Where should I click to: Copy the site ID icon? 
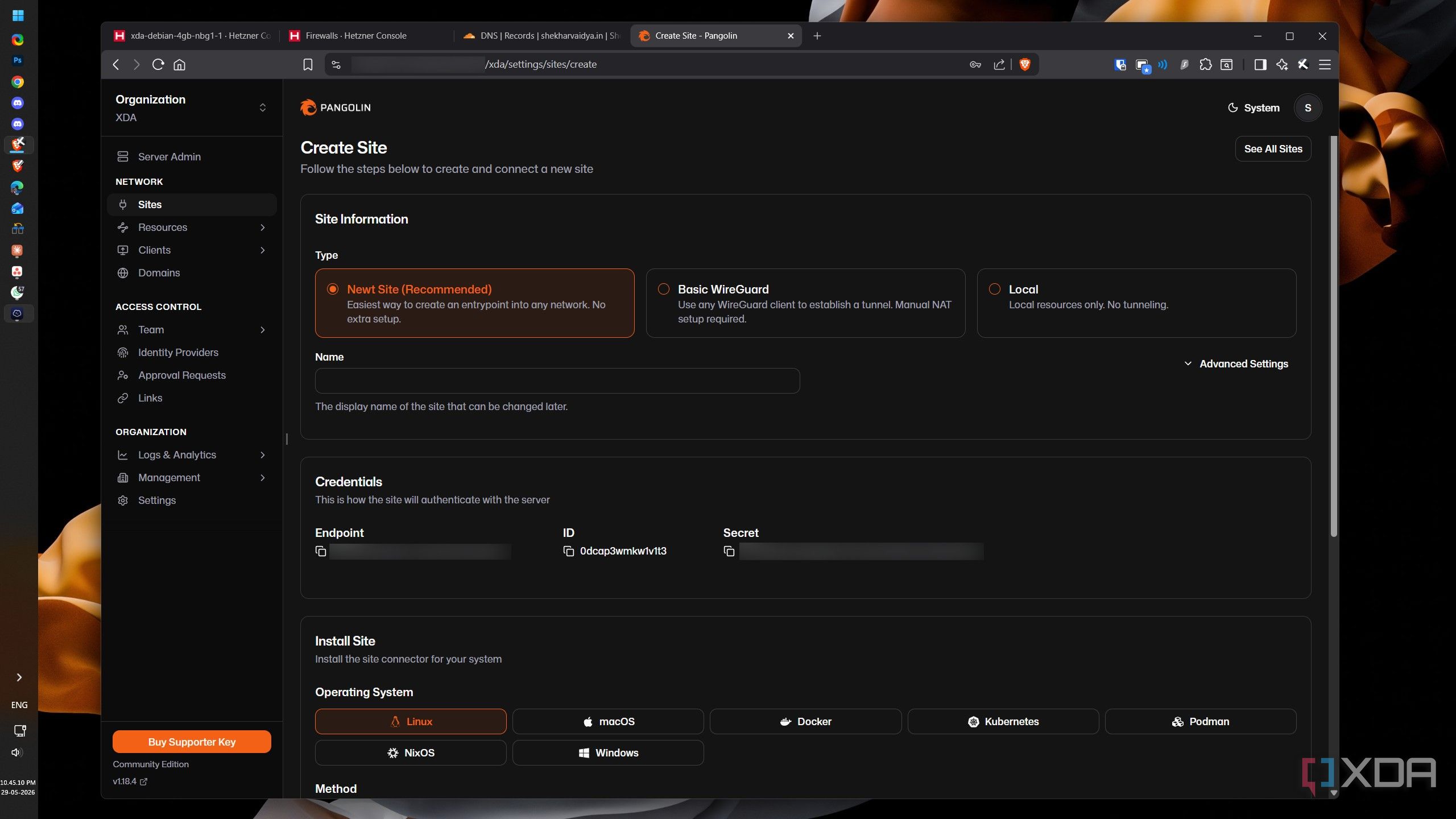[568, 551]
